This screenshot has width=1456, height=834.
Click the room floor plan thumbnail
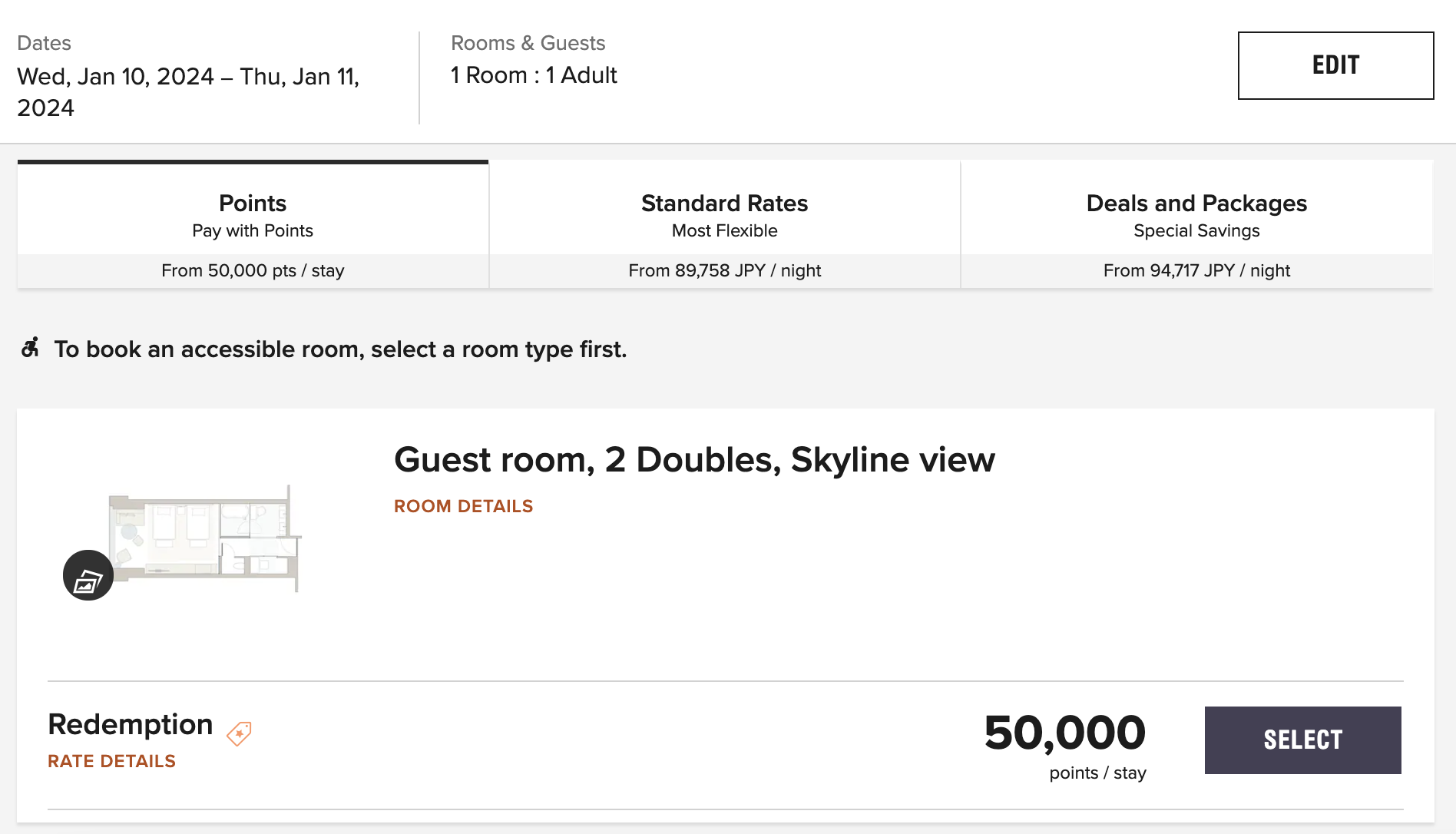point(205,538)
